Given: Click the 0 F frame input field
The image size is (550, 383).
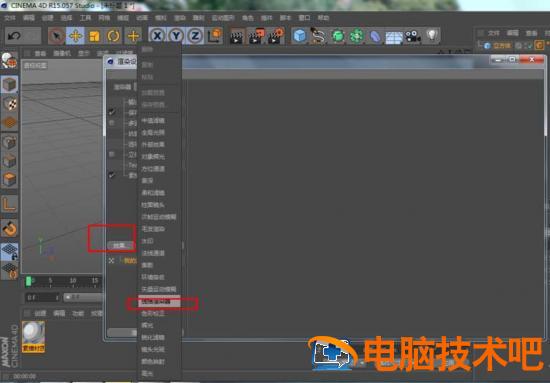Looking at the screenshot, I should pos(42,297).
